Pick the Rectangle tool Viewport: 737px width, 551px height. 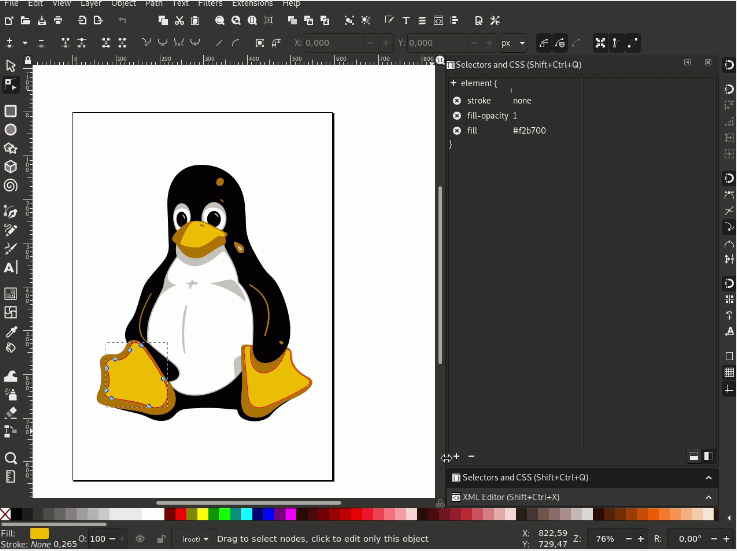point(10,111)
